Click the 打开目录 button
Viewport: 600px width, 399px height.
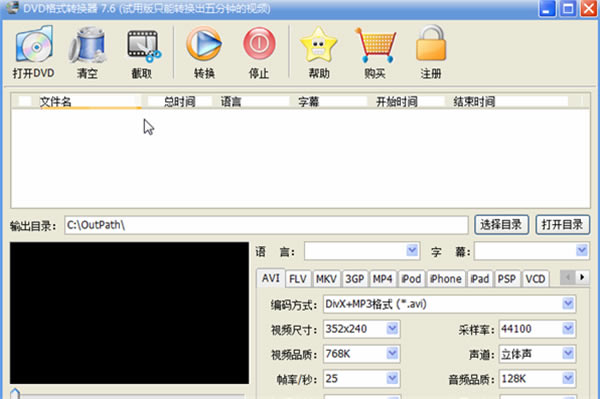click(562, 225)
